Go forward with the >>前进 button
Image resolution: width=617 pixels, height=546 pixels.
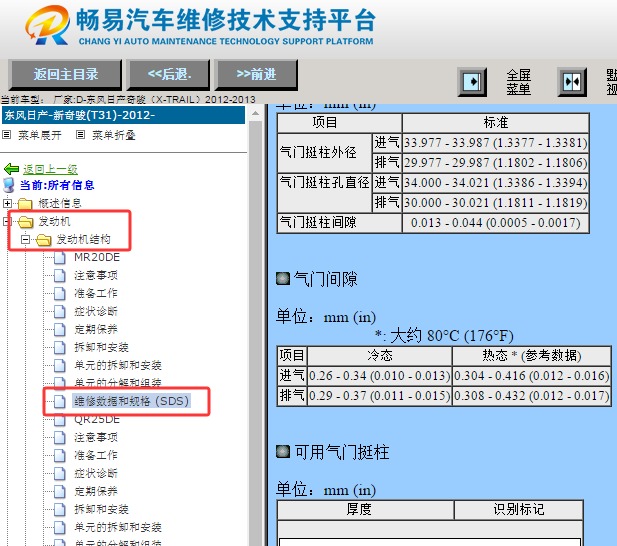click(256, 74)
